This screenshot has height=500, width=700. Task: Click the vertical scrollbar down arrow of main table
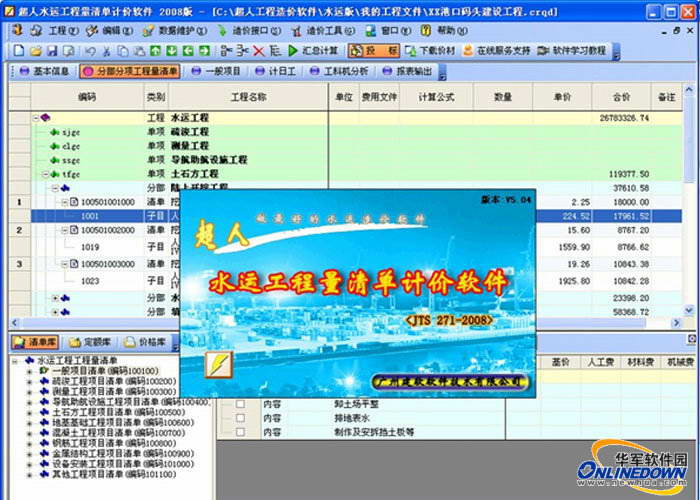pyautogui.click(x=689, y=309)
